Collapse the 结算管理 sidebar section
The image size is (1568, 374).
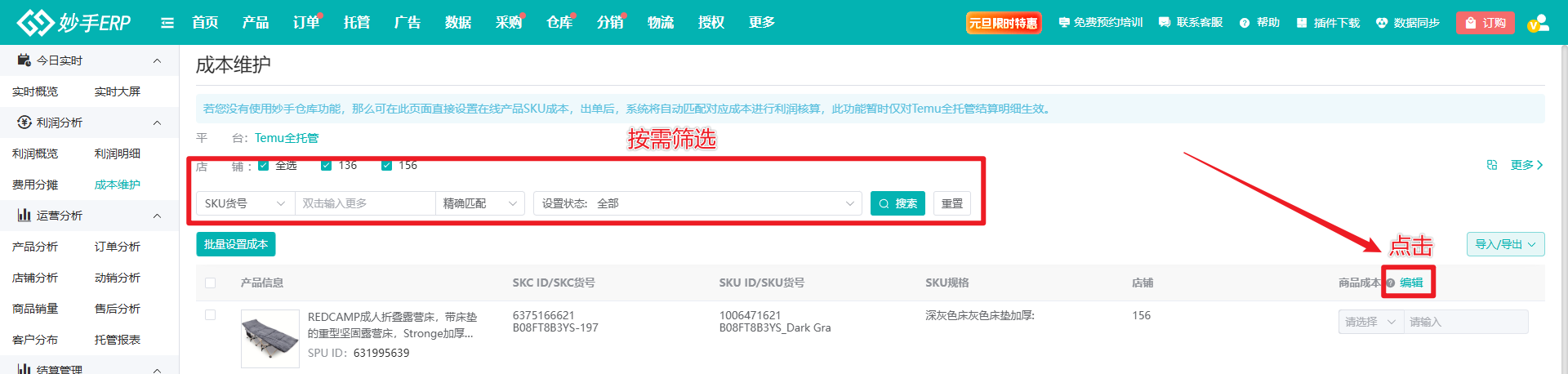point(157,369)
